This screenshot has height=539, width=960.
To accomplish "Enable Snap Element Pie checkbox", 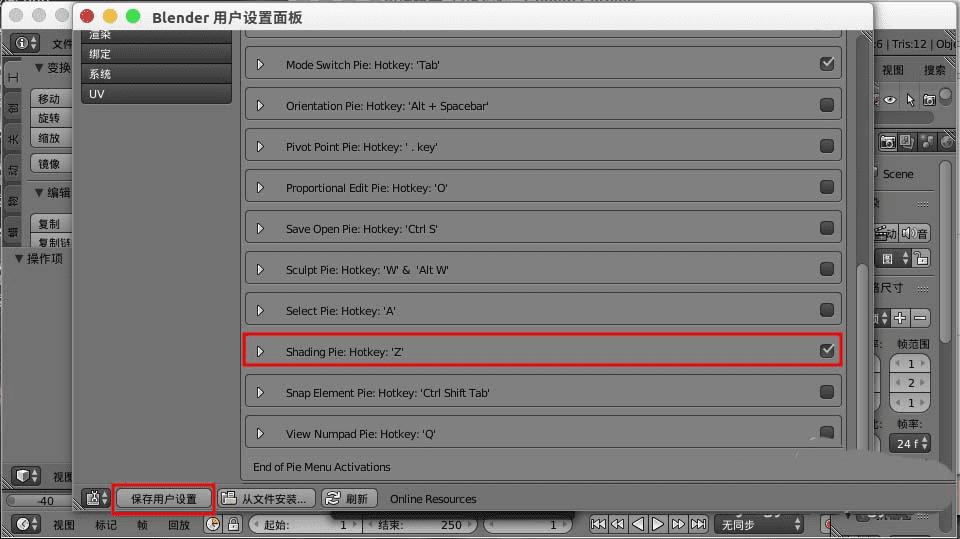I will (827, 392).
